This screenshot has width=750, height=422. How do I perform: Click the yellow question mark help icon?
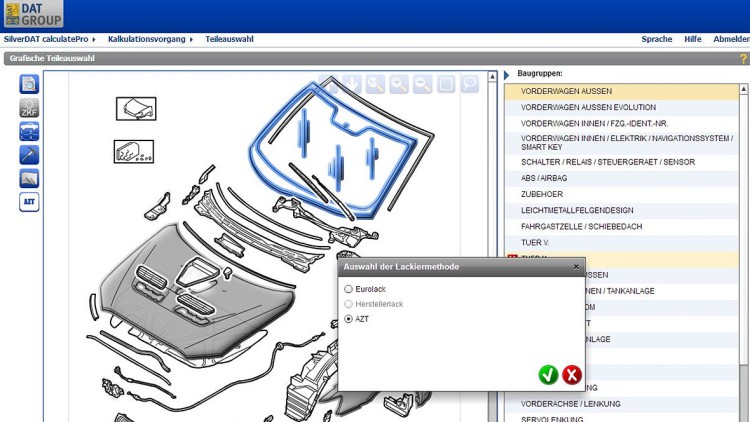[743, 59]
